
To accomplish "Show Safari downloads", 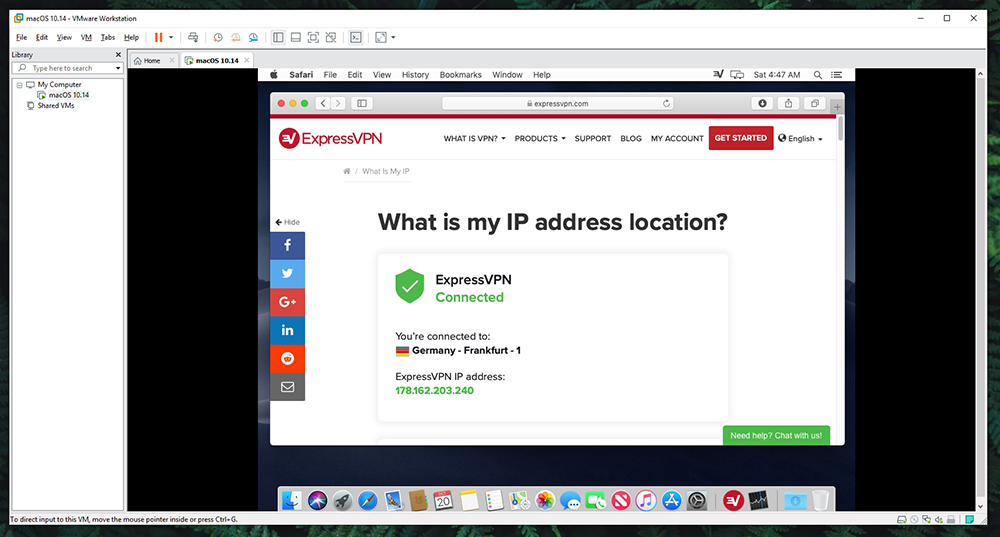I will click(x=762, y=103).
